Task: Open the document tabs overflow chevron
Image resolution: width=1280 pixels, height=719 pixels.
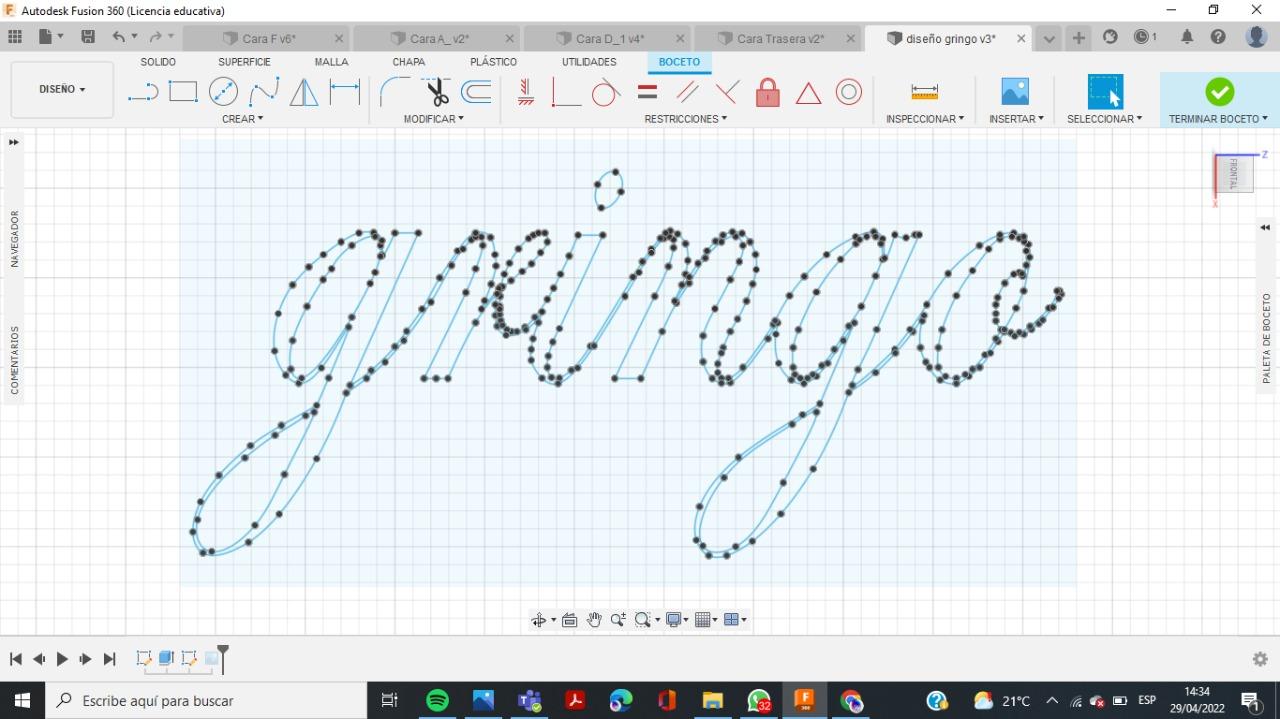Action: 1049,38
